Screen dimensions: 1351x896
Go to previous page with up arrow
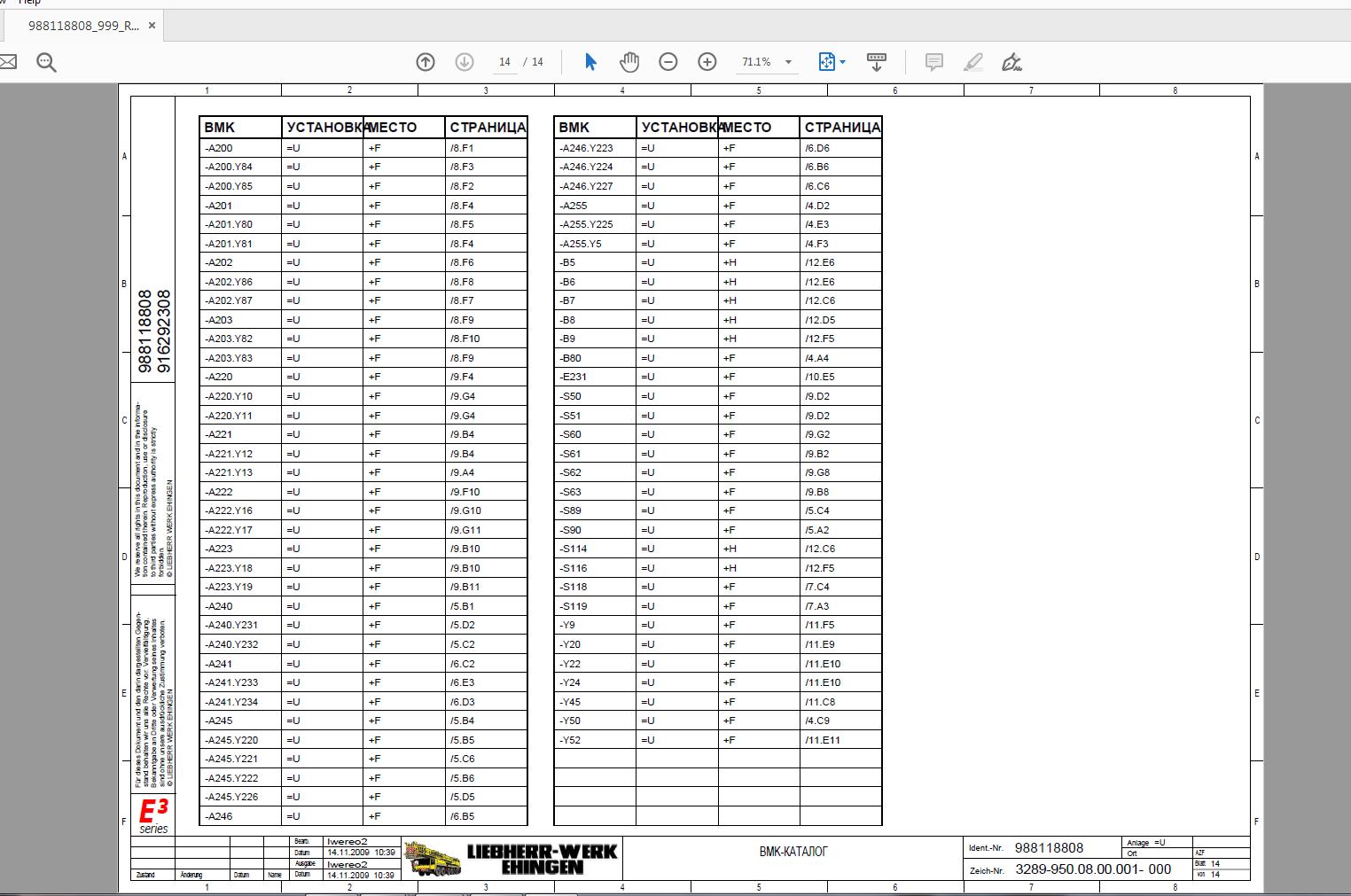426,62
